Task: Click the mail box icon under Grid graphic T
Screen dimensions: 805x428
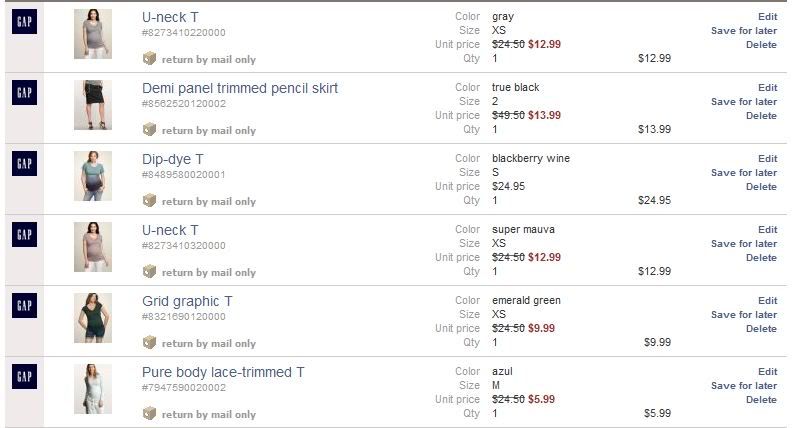Action: (150, 343)
